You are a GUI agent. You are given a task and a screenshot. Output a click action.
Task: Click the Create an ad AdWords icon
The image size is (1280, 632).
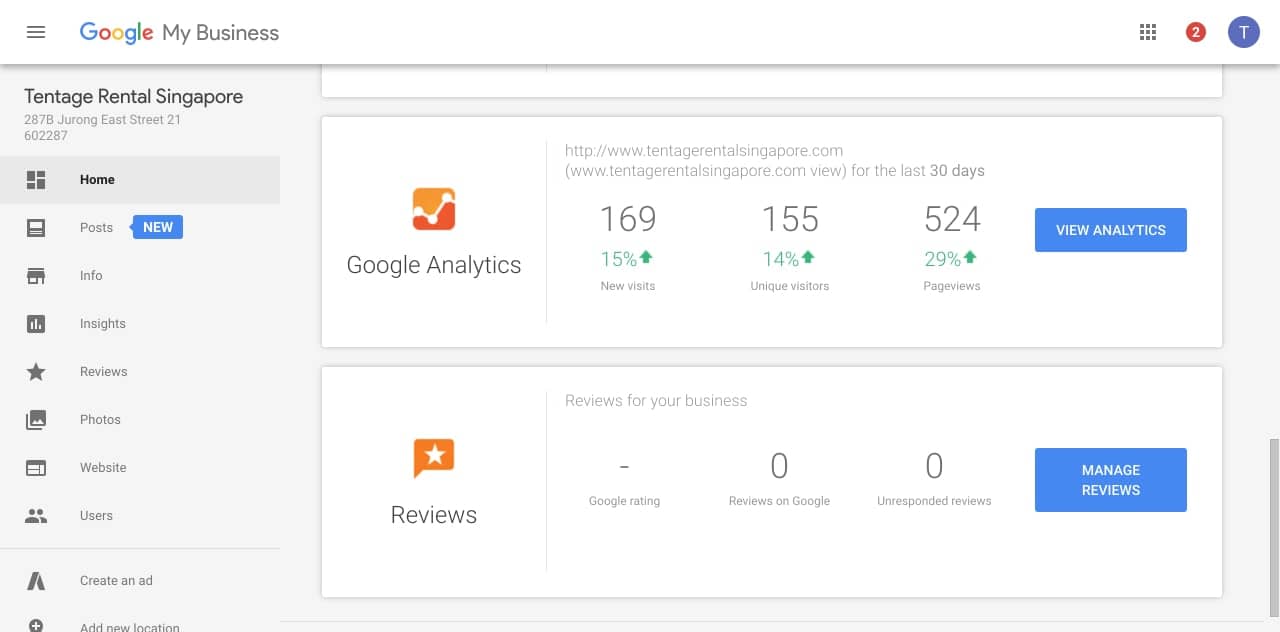pyautogui.click(x=36, y=580)
